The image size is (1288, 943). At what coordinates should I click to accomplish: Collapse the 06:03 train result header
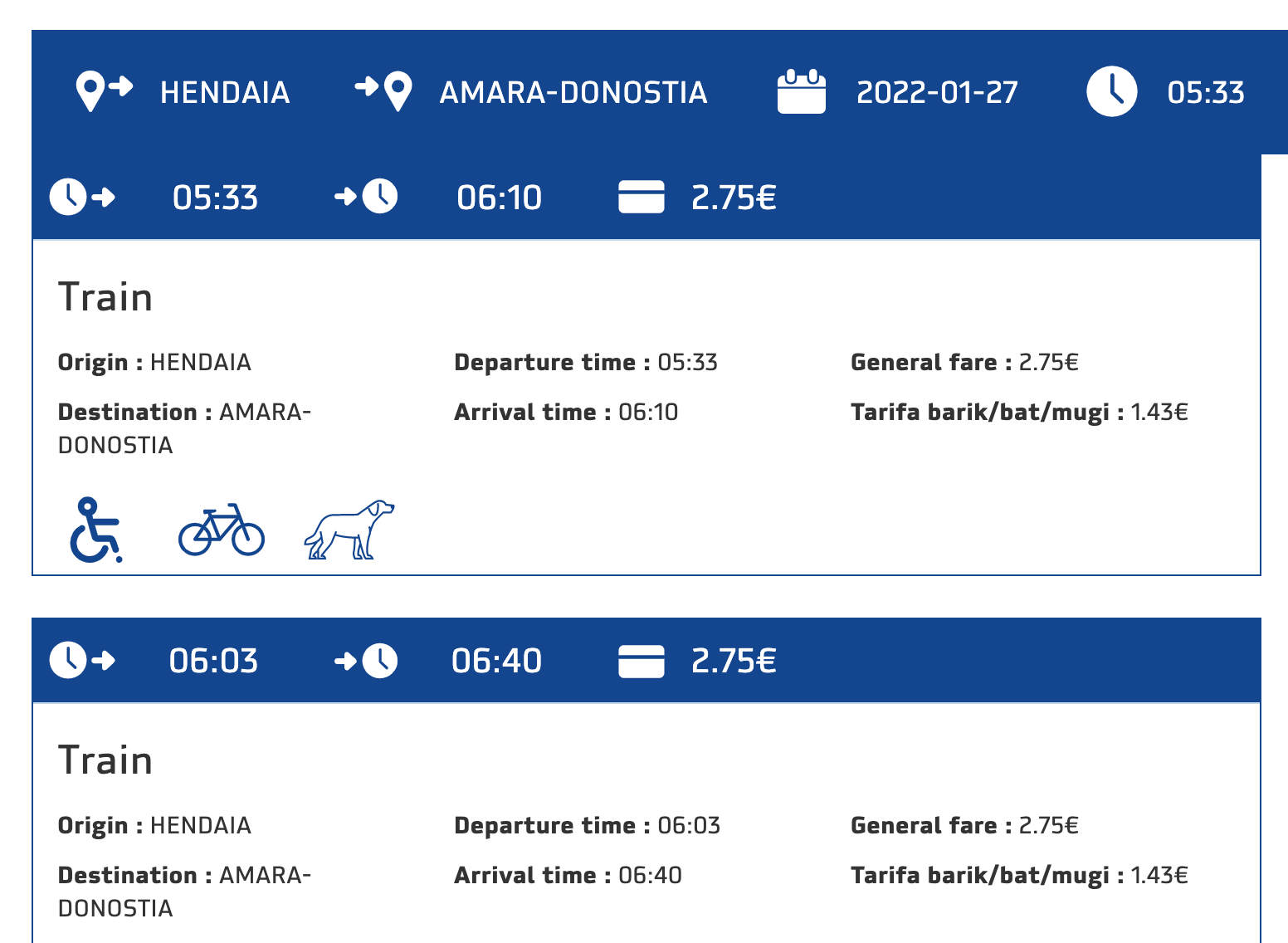(x=996, y=661)
